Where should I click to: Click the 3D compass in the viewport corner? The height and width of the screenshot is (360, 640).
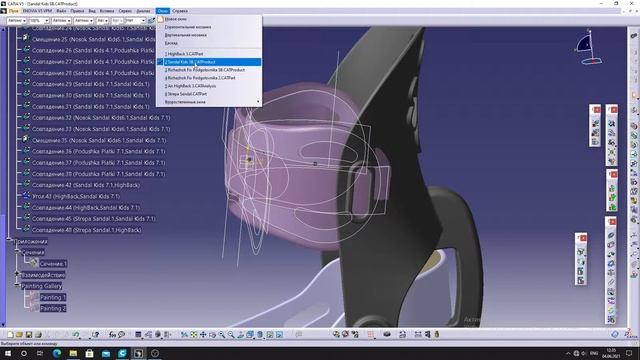(588, 47)
